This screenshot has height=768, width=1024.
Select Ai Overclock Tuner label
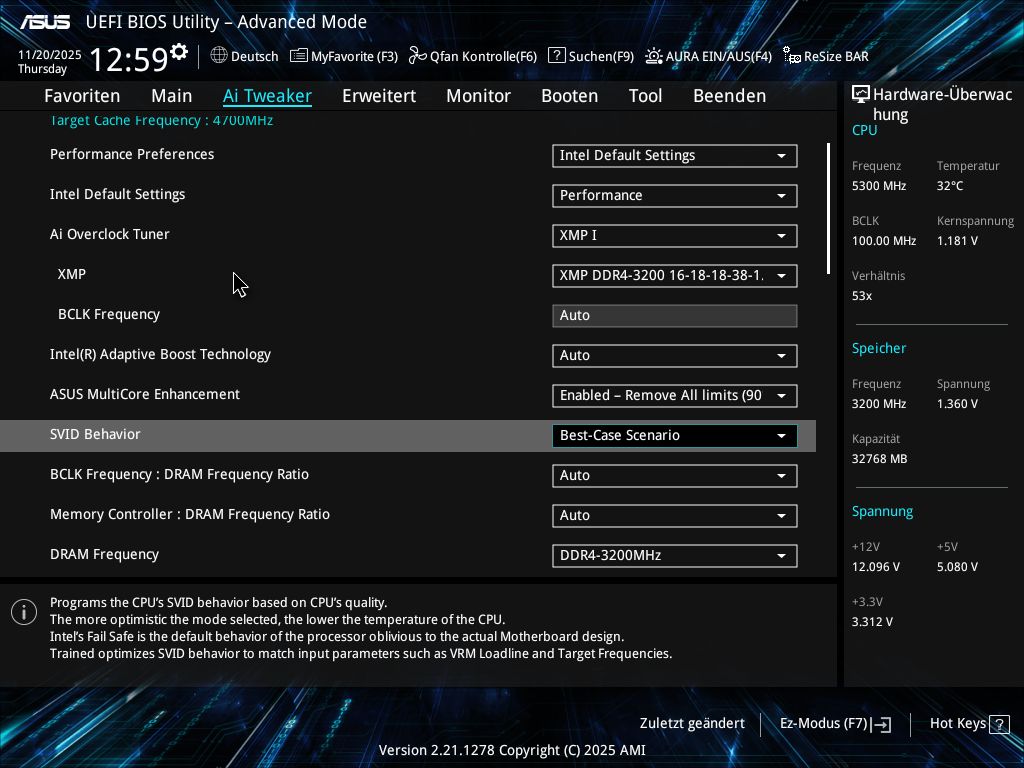(x=110, y=234)
